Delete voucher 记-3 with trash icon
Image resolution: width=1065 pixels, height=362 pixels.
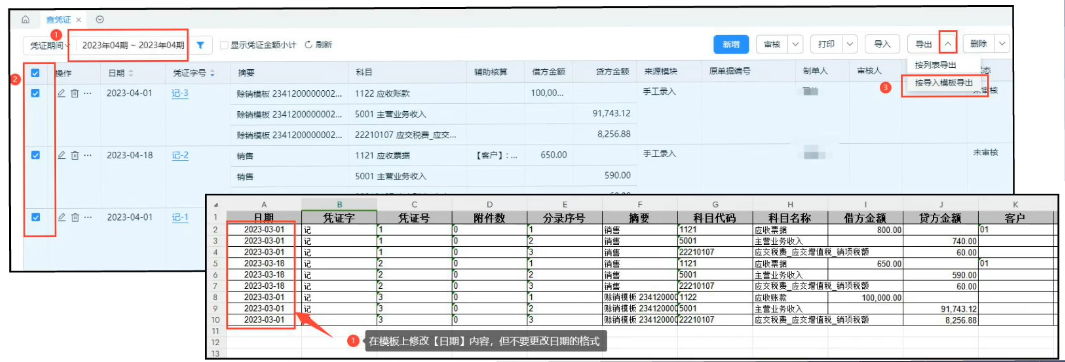point(75,93)
